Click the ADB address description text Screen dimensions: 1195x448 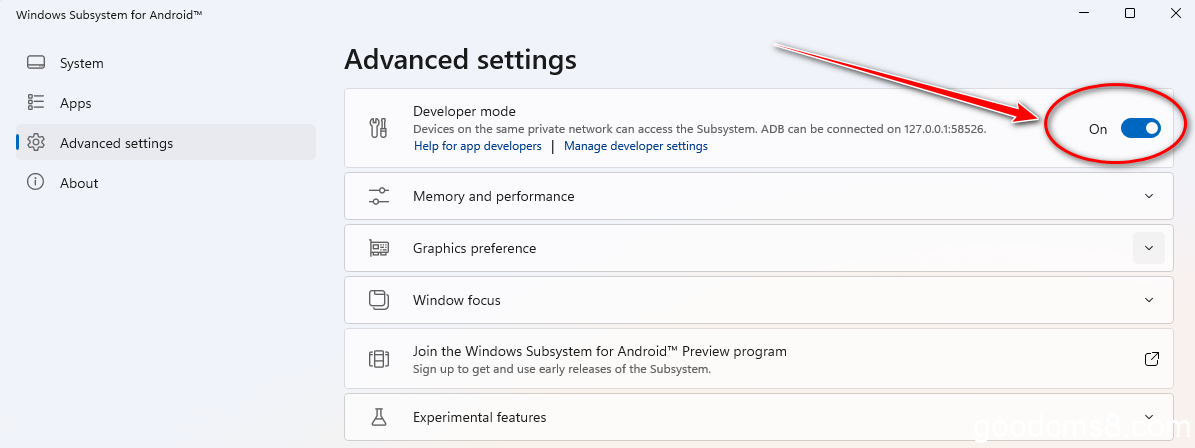pos(700,130)
